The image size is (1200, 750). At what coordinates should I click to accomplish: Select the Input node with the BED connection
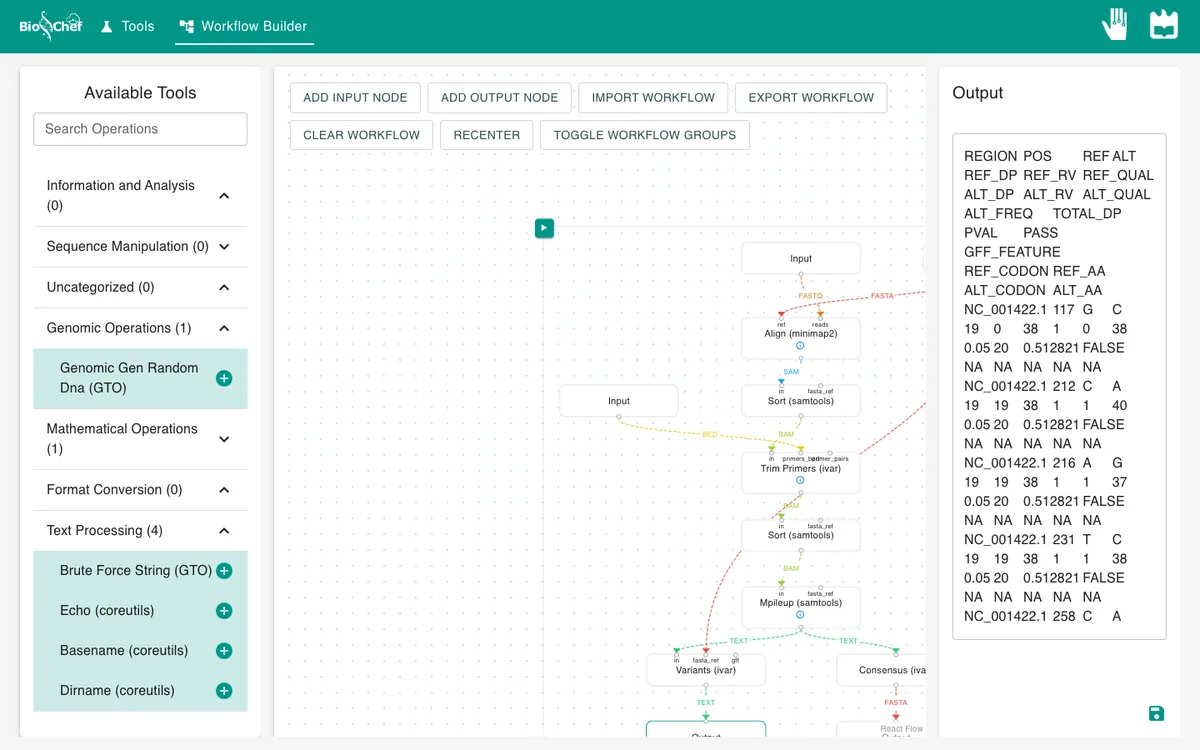(619, 401)
